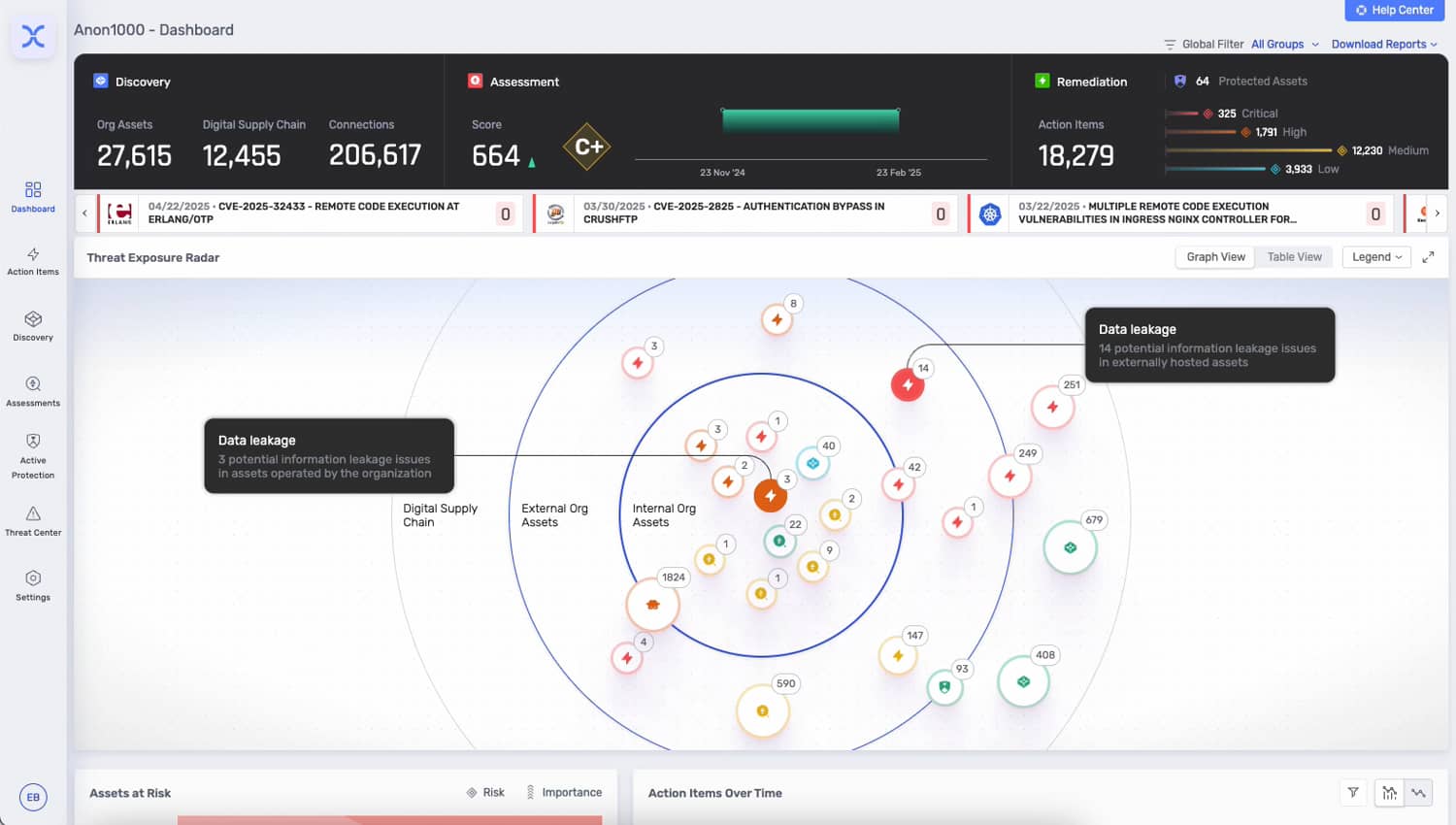Click the radar bubble labeled 408

click(x=1024, y=681)
